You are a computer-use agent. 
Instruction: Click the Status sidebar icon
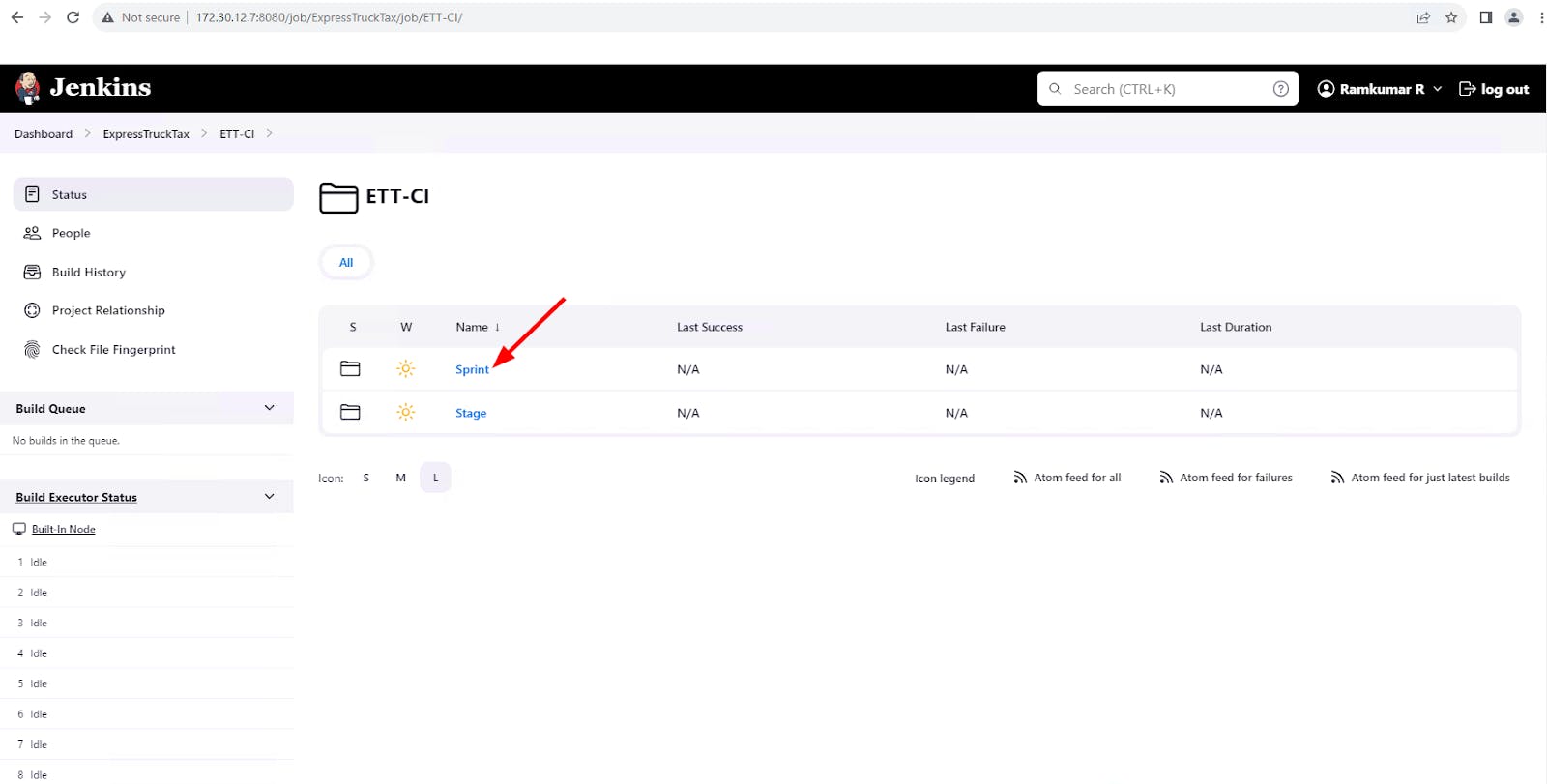click(32, 194)
